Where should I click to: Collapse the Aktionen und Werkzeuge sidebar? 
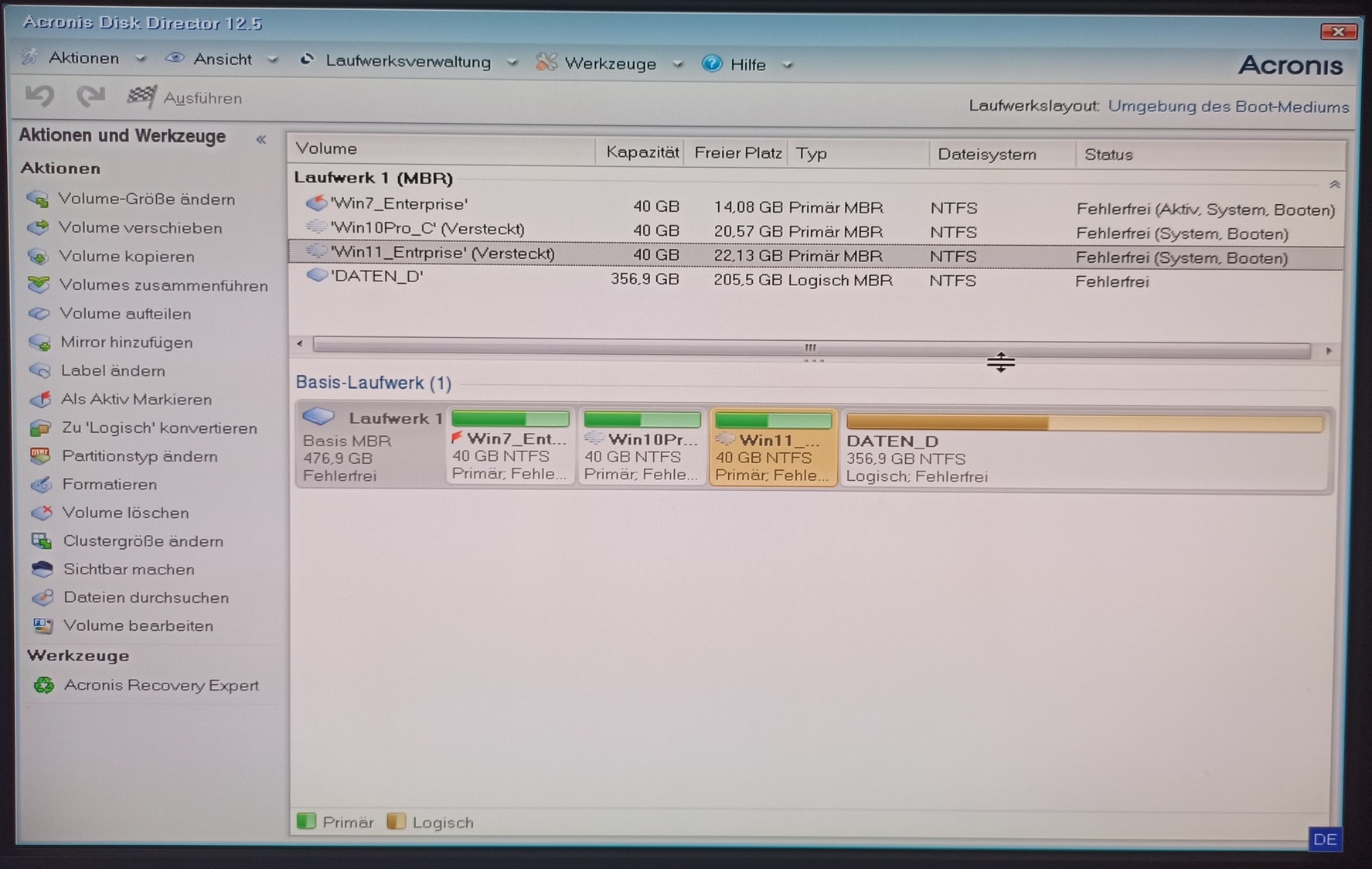tap(261, 140)
